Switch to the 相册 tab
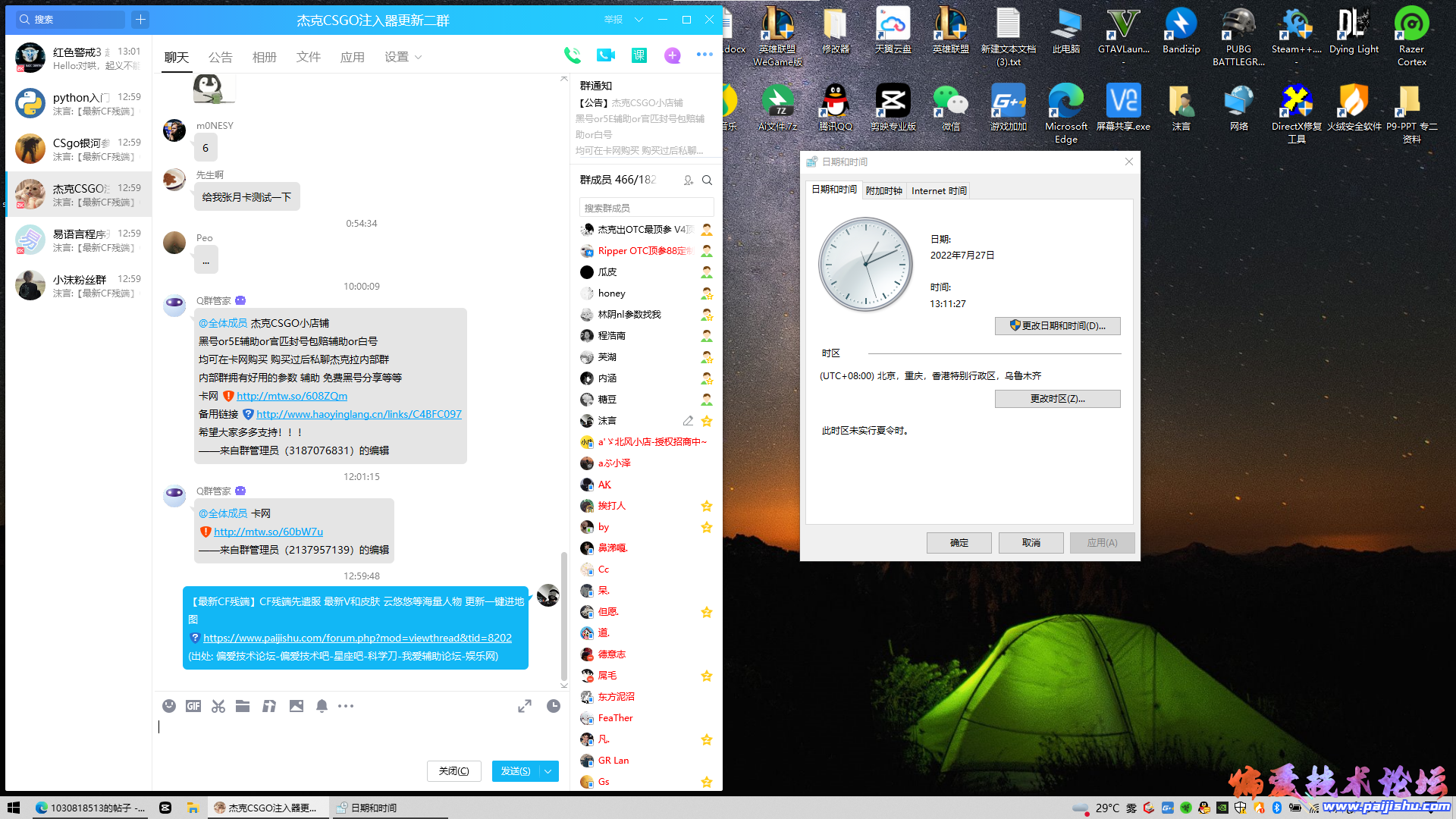The image size is (1456, 819). pos(264,58)
